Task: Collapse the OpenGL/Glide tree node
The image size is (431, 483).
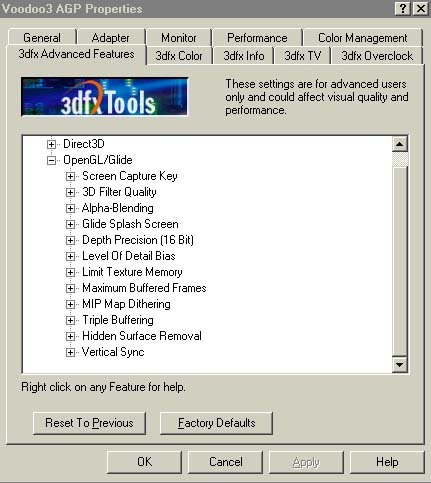Action: (x=51, y=160)
